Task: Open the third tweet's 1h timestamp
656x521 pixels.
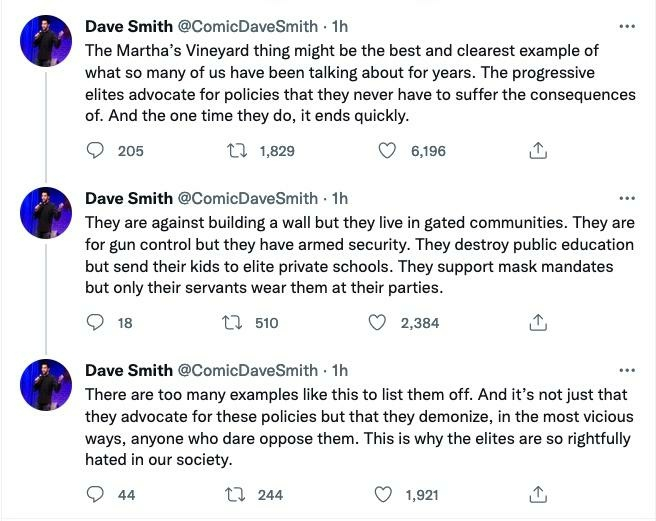Action: [x=338, y=370]
